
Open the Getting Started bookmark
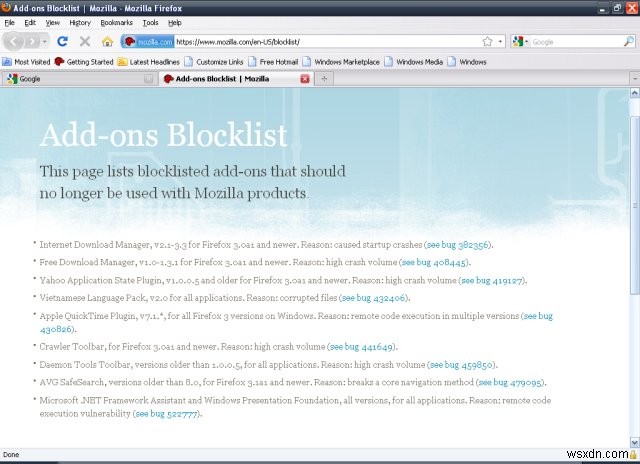[84, 62]
